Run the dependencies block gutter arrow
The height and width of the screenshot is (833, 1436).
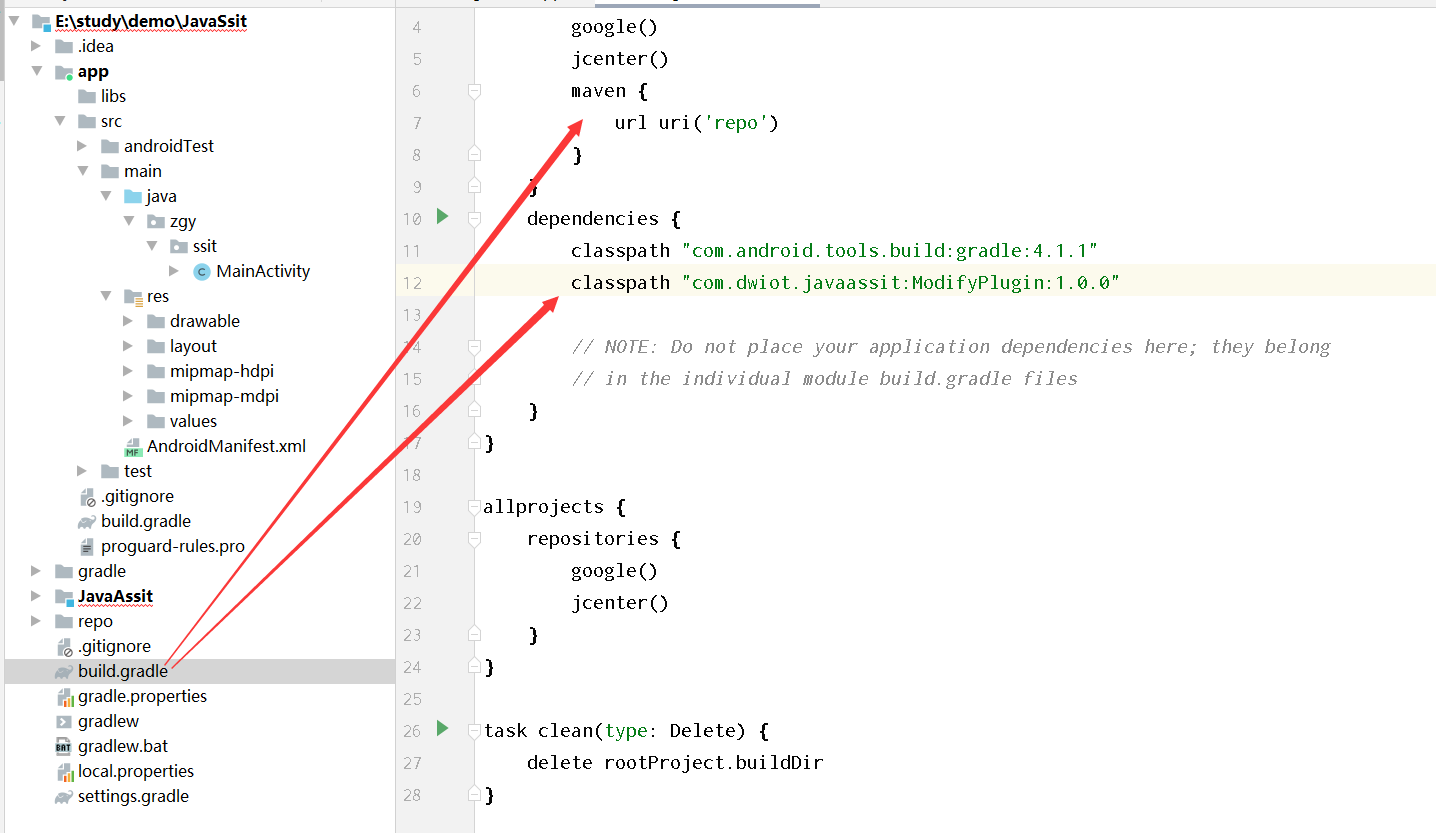[x=443, y=216]
